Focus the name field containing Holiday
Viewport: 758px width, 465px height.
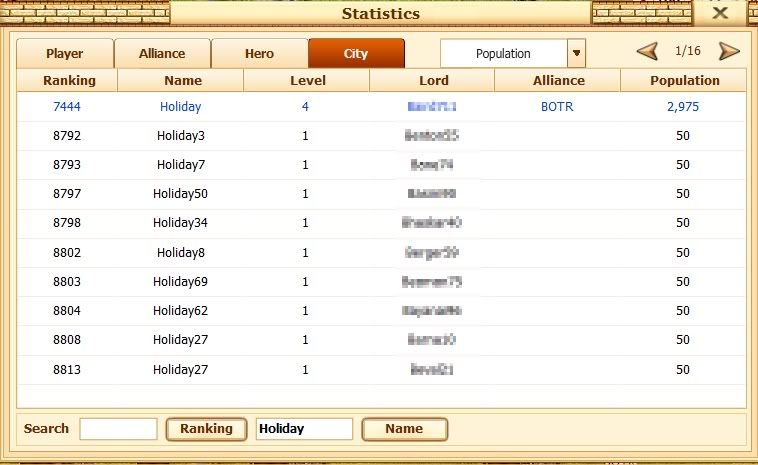pyautogui.click(x=304, y=429)
